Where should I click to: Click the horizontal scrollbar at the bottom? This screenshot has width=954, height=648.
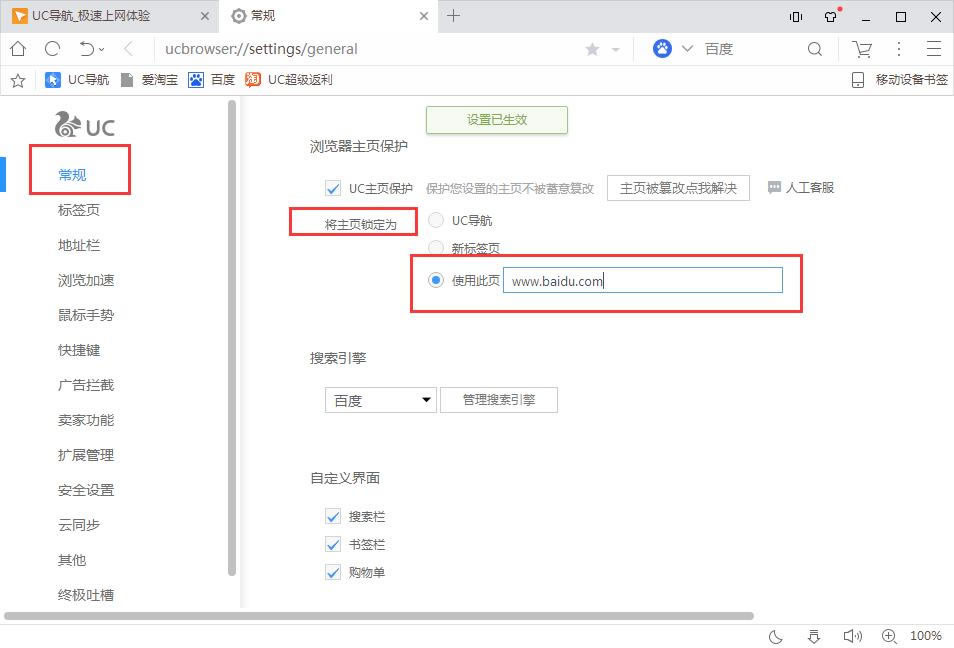point(378,616)
